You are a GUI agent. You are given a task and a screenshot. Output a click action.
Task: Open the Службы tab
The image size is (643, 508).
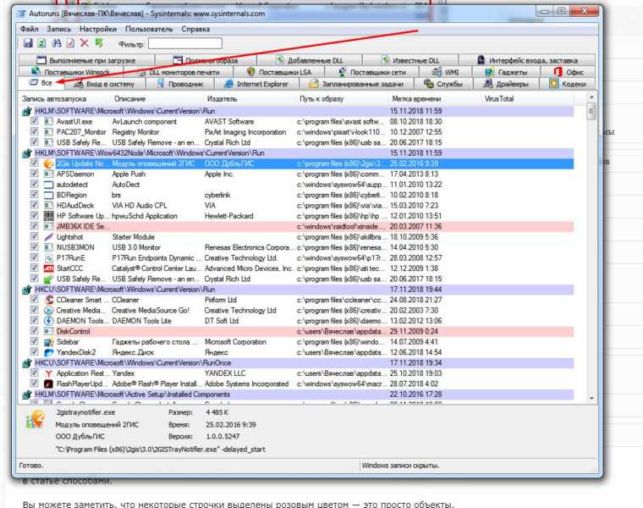click(x=443, y=84)
